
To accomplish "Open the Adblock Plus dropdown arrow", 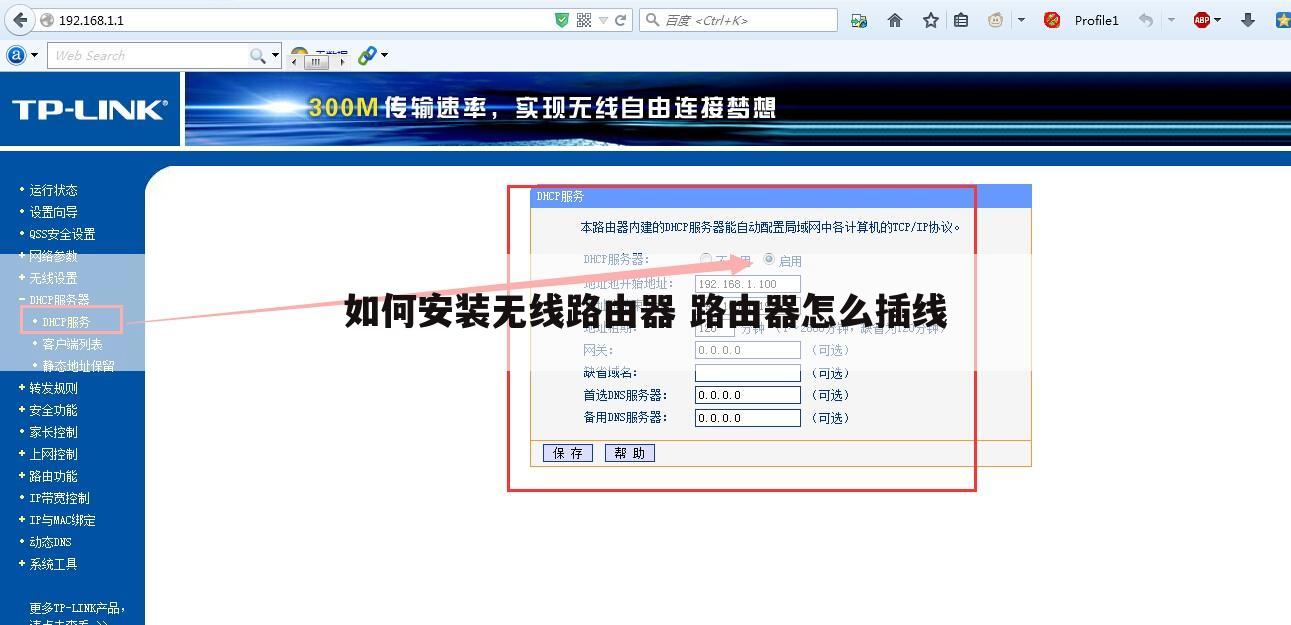I will [1217, 20].
